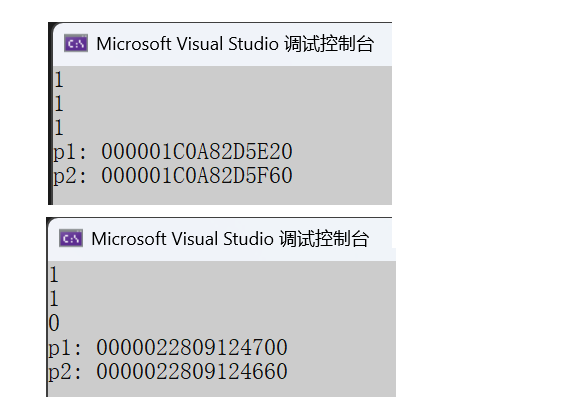Click the blank line below p2 in top console
Screen dimensions: 584x412
click(222, 196)
